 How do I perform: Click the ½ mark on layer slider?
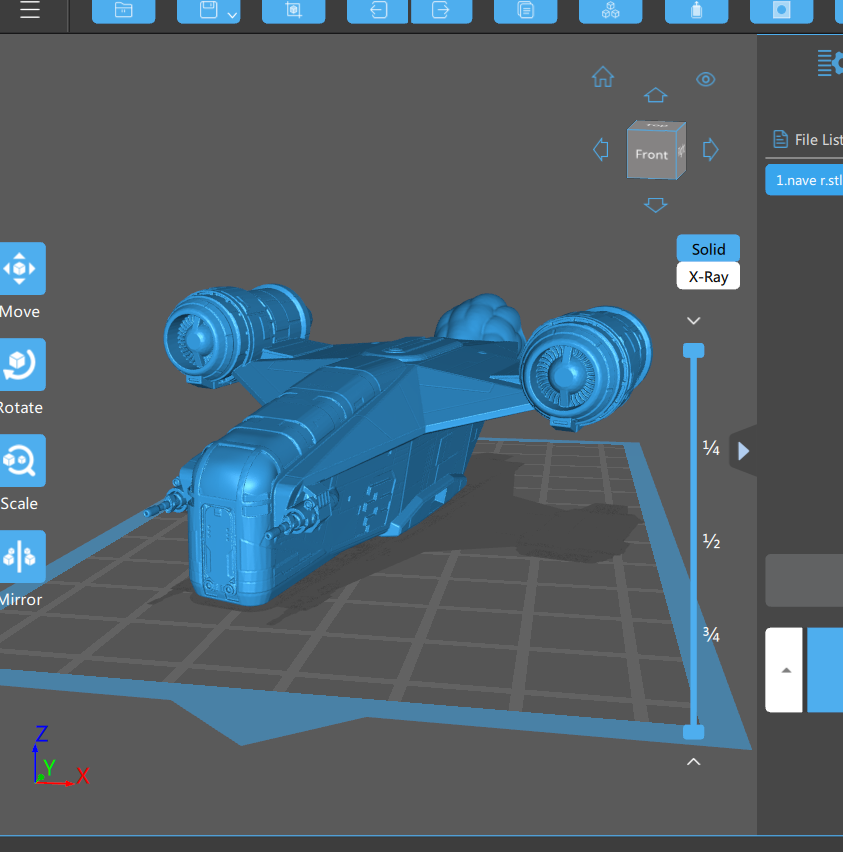(711, 542)
